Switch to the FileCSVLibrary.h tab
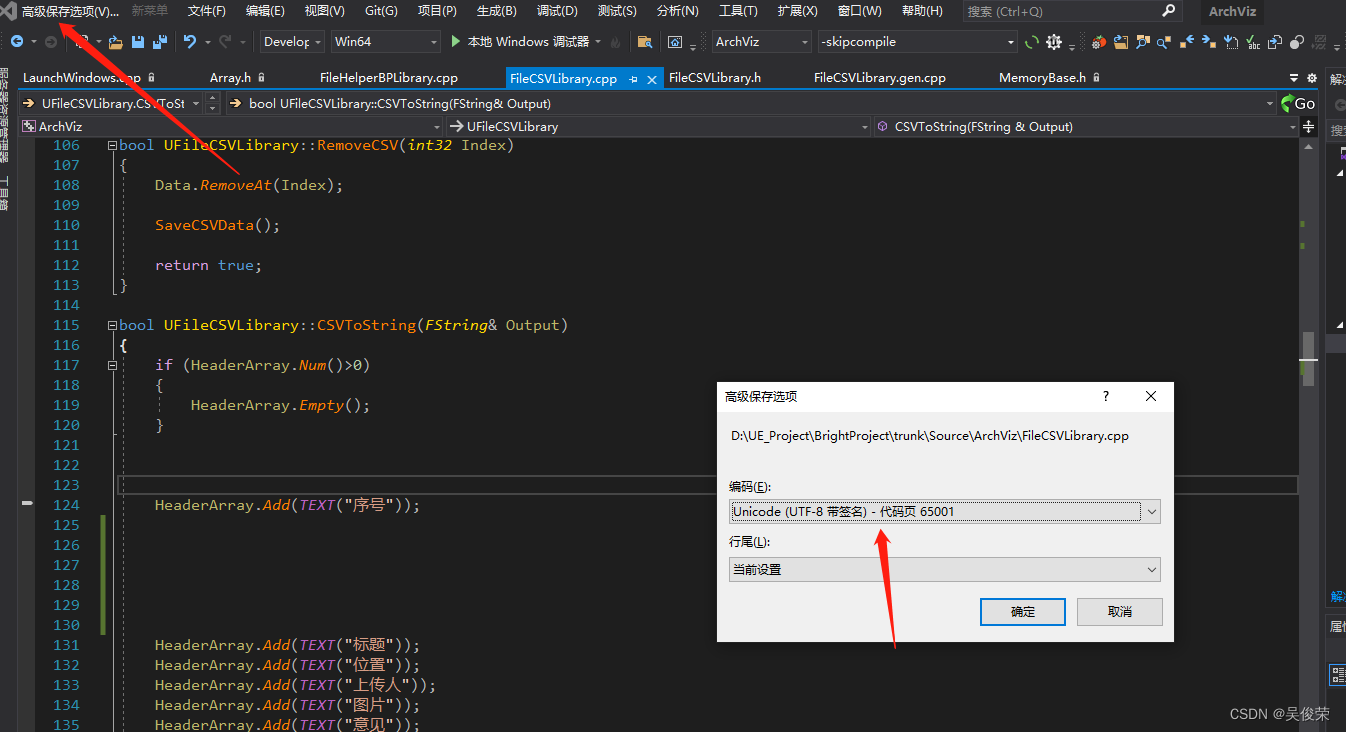 [715, 78]
